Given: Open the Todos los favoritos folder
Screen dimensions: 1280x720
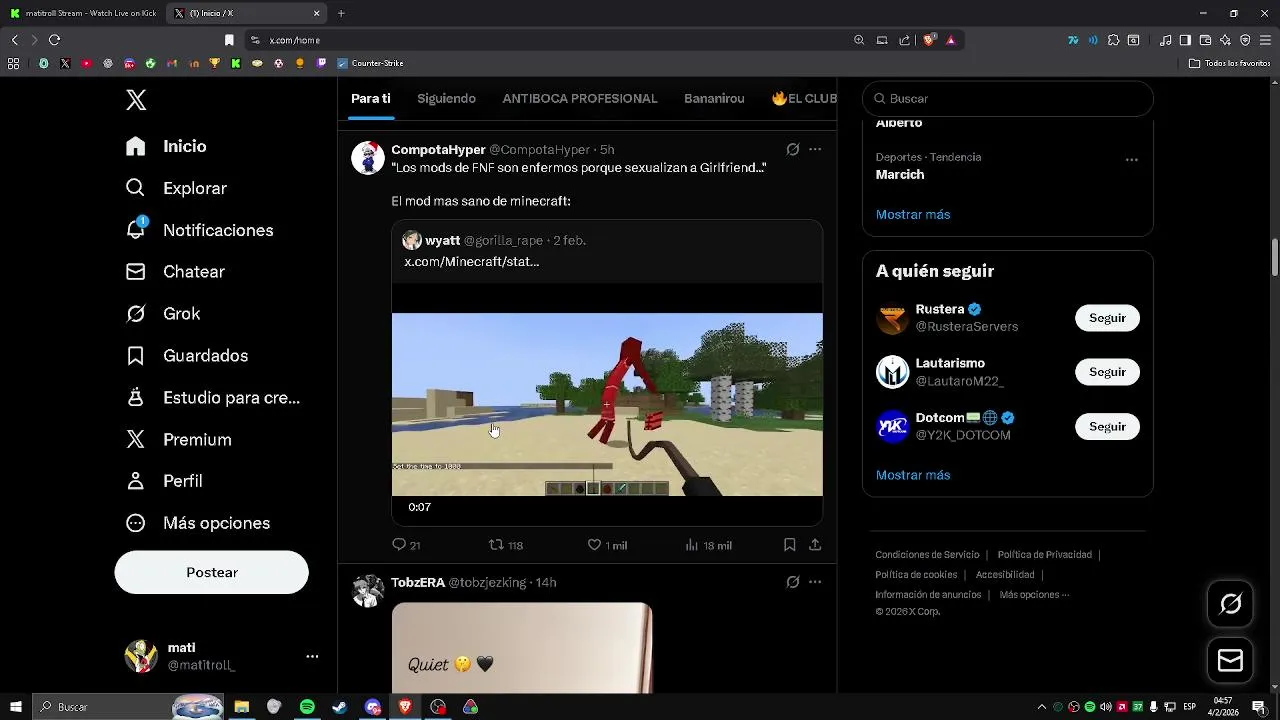Looking at the screenshot, I should pyautogui.click(x=1230, y=63).
